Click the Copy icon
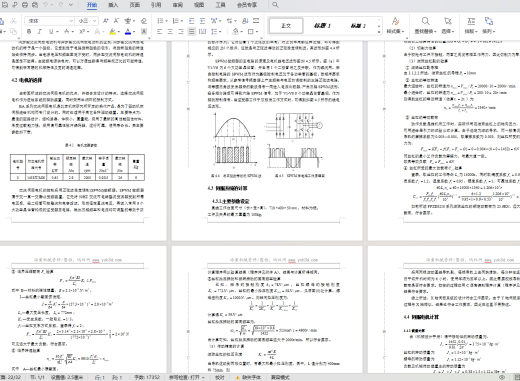520x381 pixels. 13,32
